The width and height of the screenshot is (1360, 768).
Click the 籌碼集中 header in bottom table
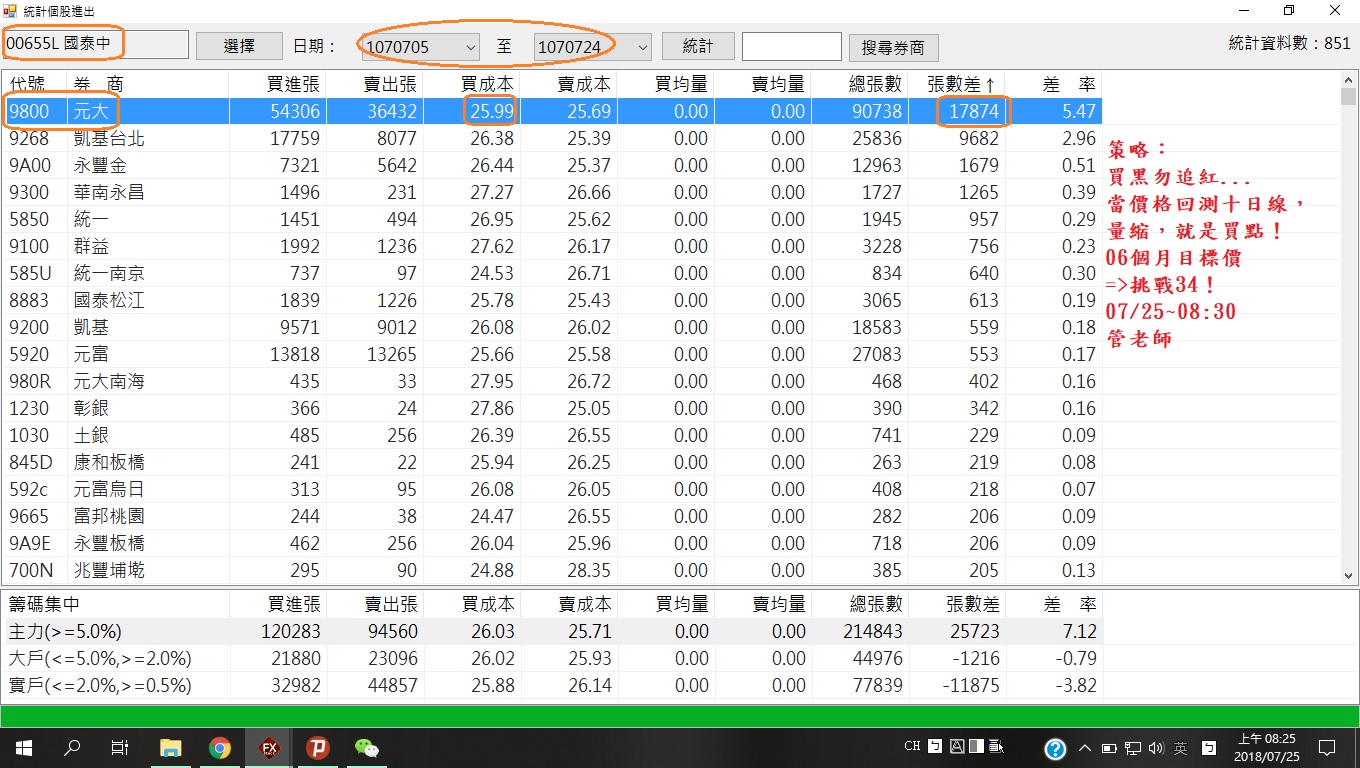coord(116,604)
